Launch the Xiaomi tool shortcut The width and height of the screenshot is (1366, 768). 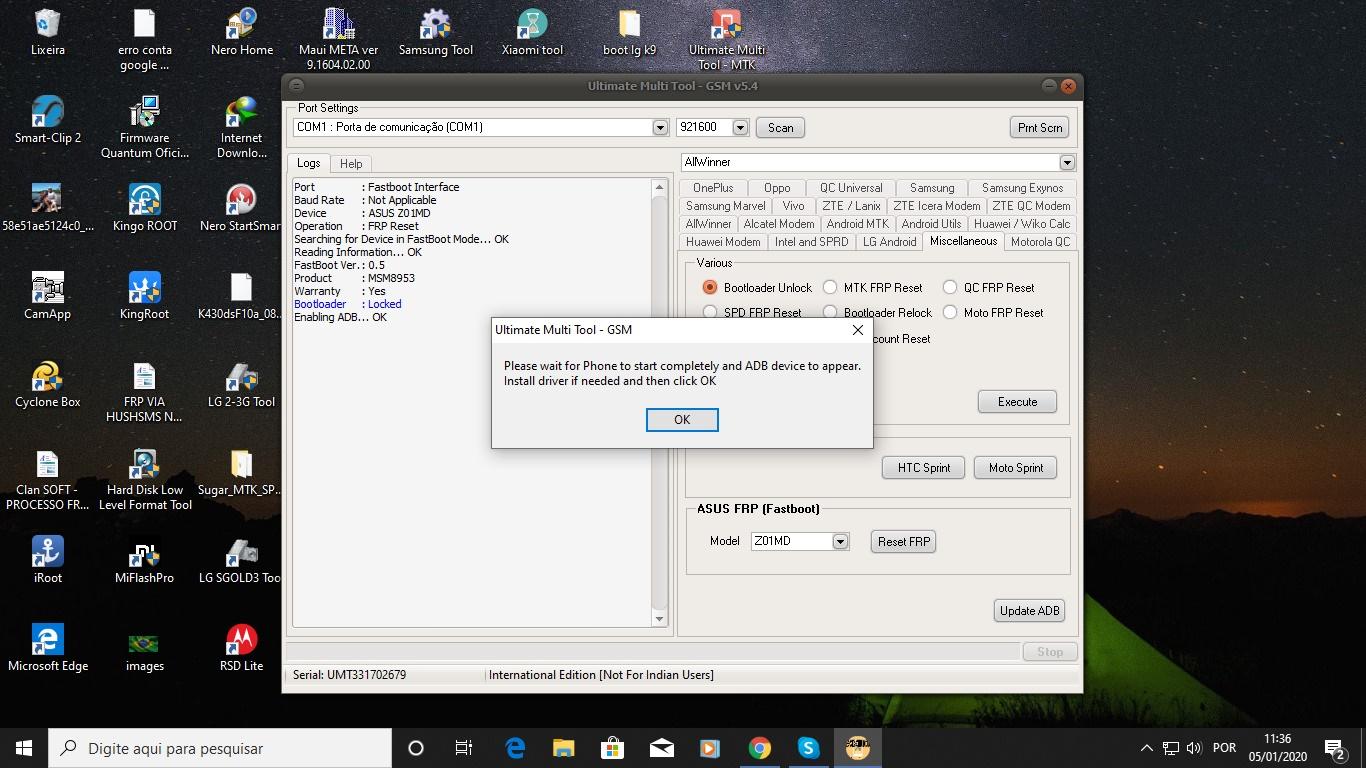pyautogui.click(x=532, y=32)
